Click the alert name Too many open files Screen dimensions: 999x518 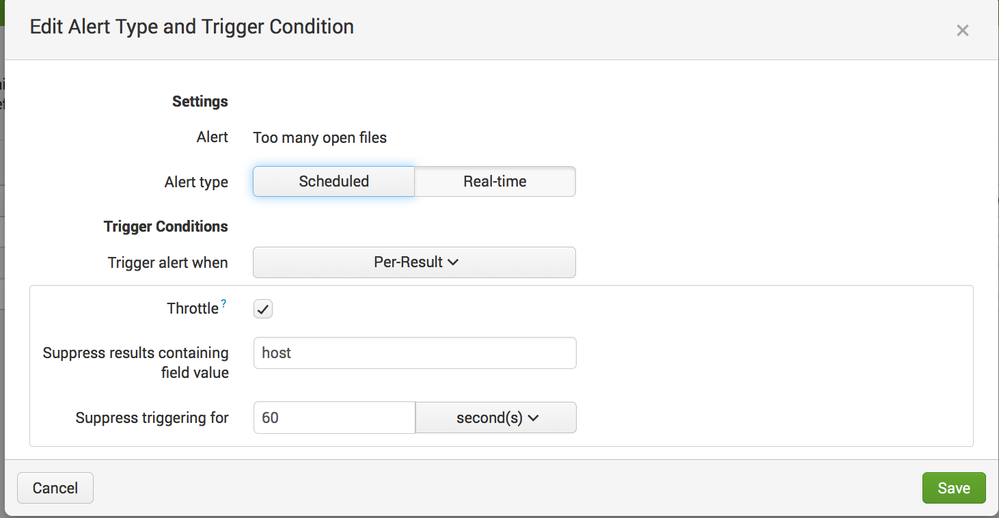tap(320, 137)
